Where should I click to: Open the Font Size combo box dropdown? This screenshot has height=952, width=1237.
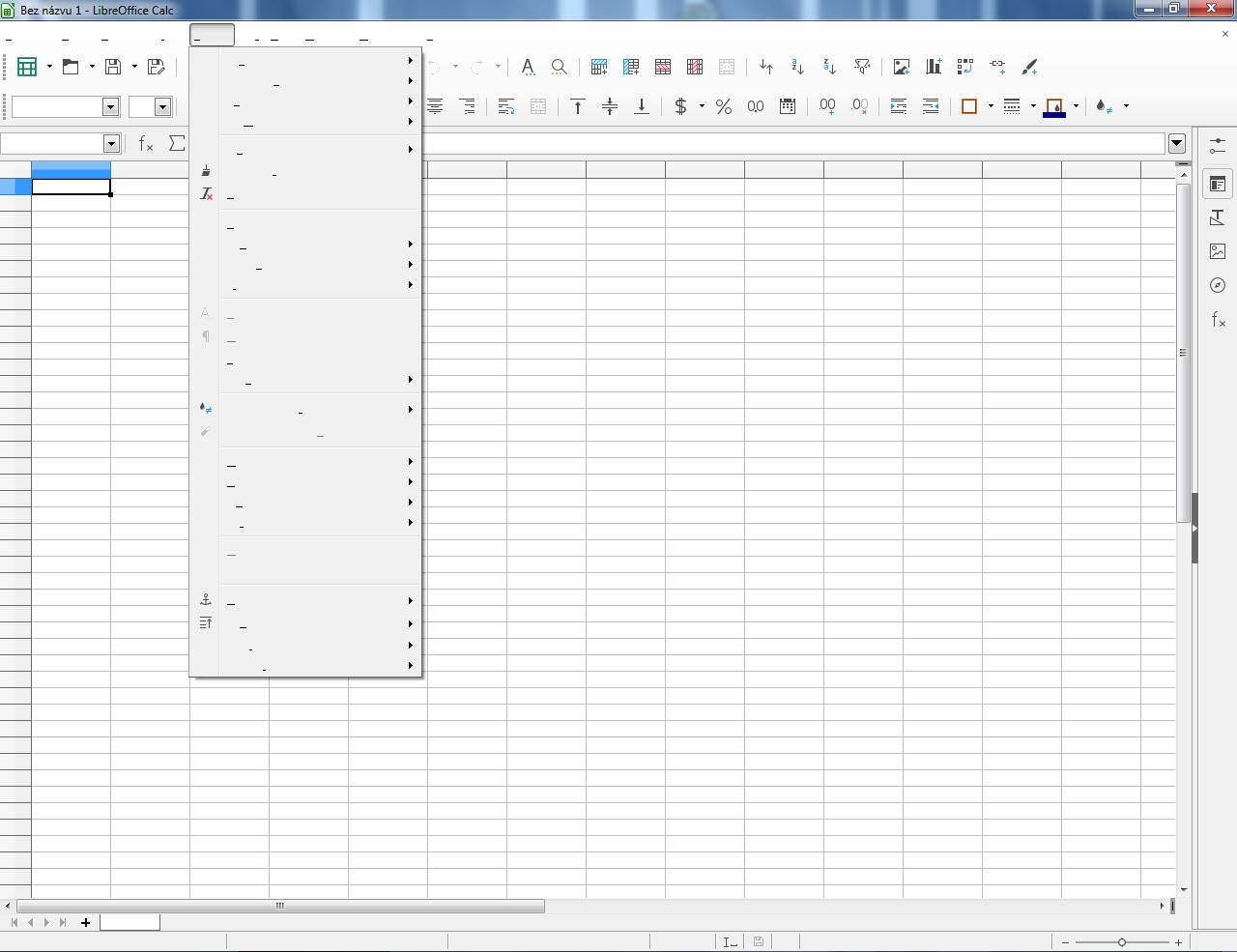point(163,106)
